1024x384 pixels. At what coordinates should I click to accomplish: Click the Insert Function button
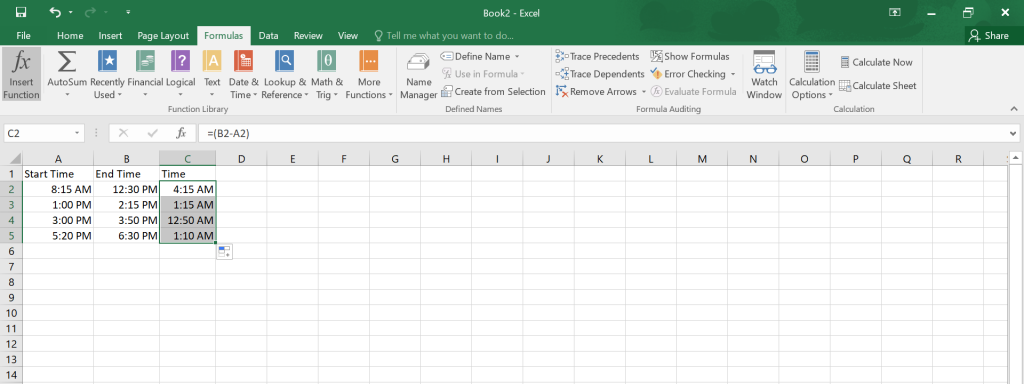click(22, 74)
